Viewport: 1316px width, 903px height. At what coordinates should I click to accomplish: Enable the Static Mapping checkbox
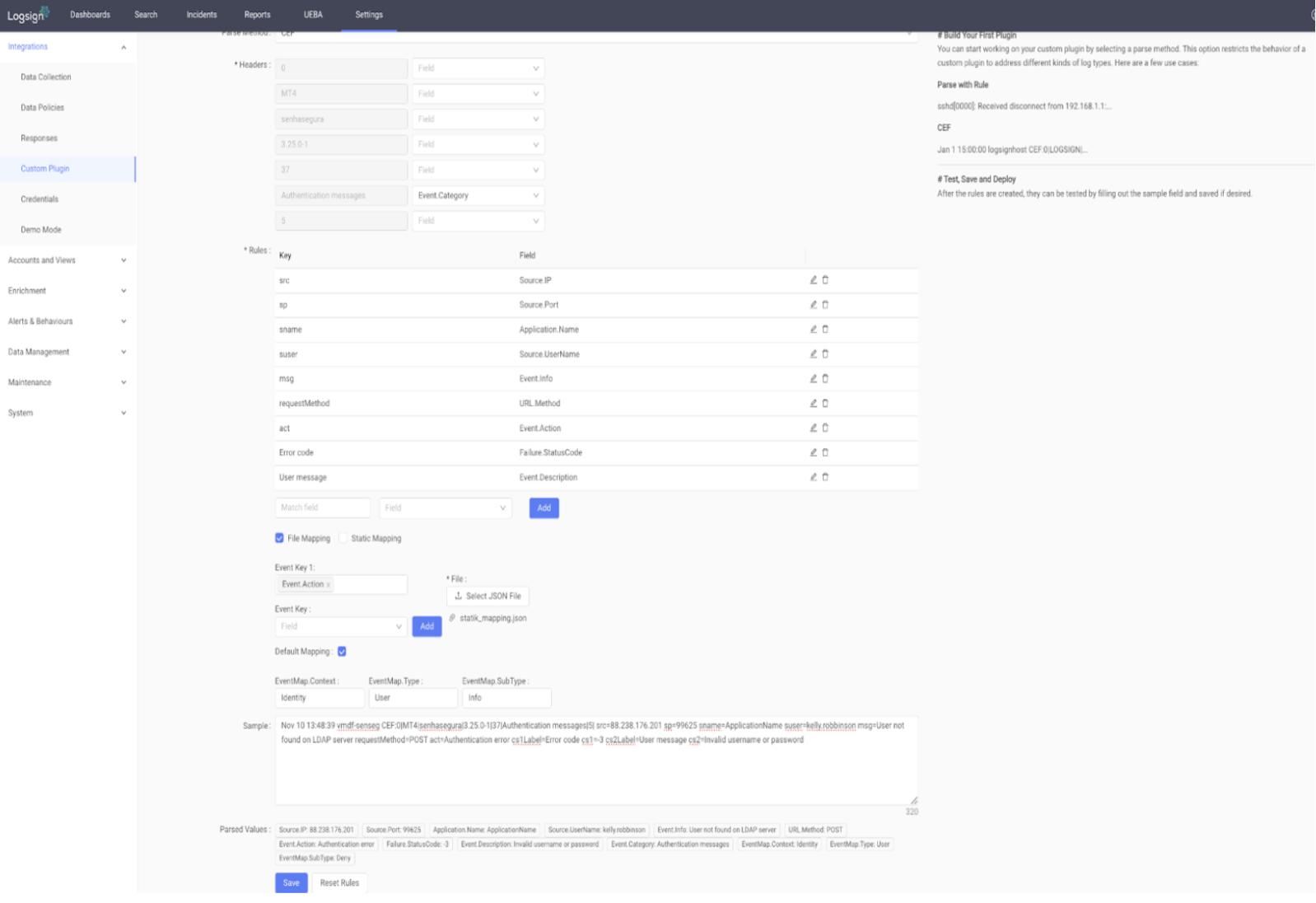coord(343,538)
